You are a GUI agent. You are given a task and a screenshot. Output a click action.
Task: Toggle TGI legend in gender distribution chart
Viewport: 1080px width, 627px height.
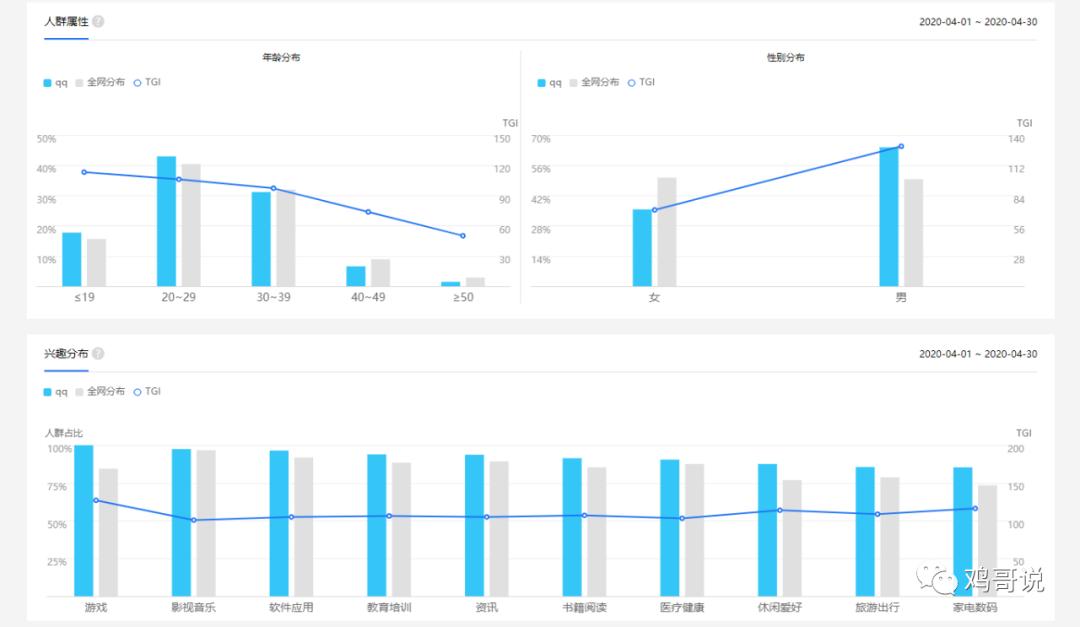click(641, 82)
